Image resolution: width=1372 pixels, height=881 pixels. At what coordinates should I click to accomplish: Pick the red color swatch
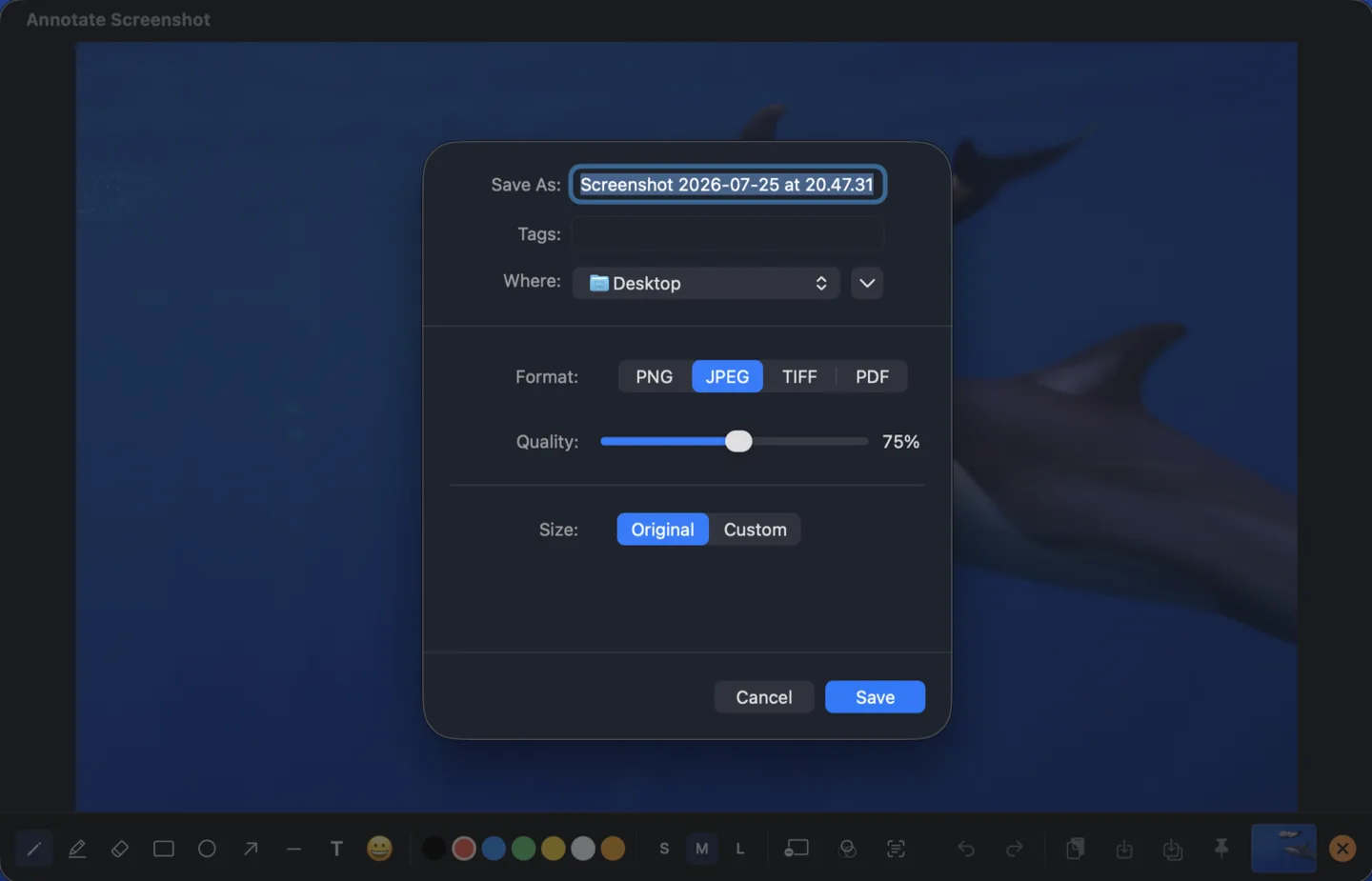[x=464, y=848]
